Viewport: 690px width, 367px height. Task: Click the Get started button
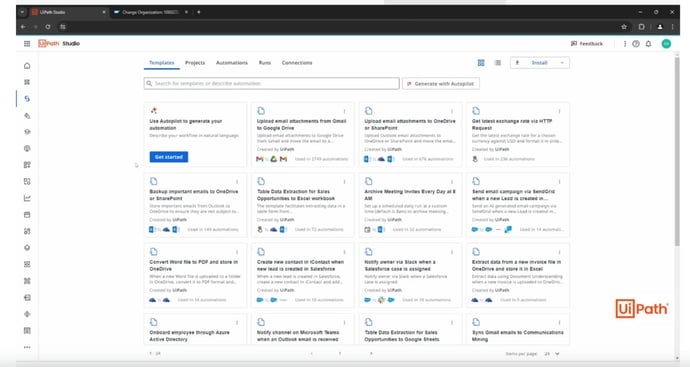click(x=169, y=157)
